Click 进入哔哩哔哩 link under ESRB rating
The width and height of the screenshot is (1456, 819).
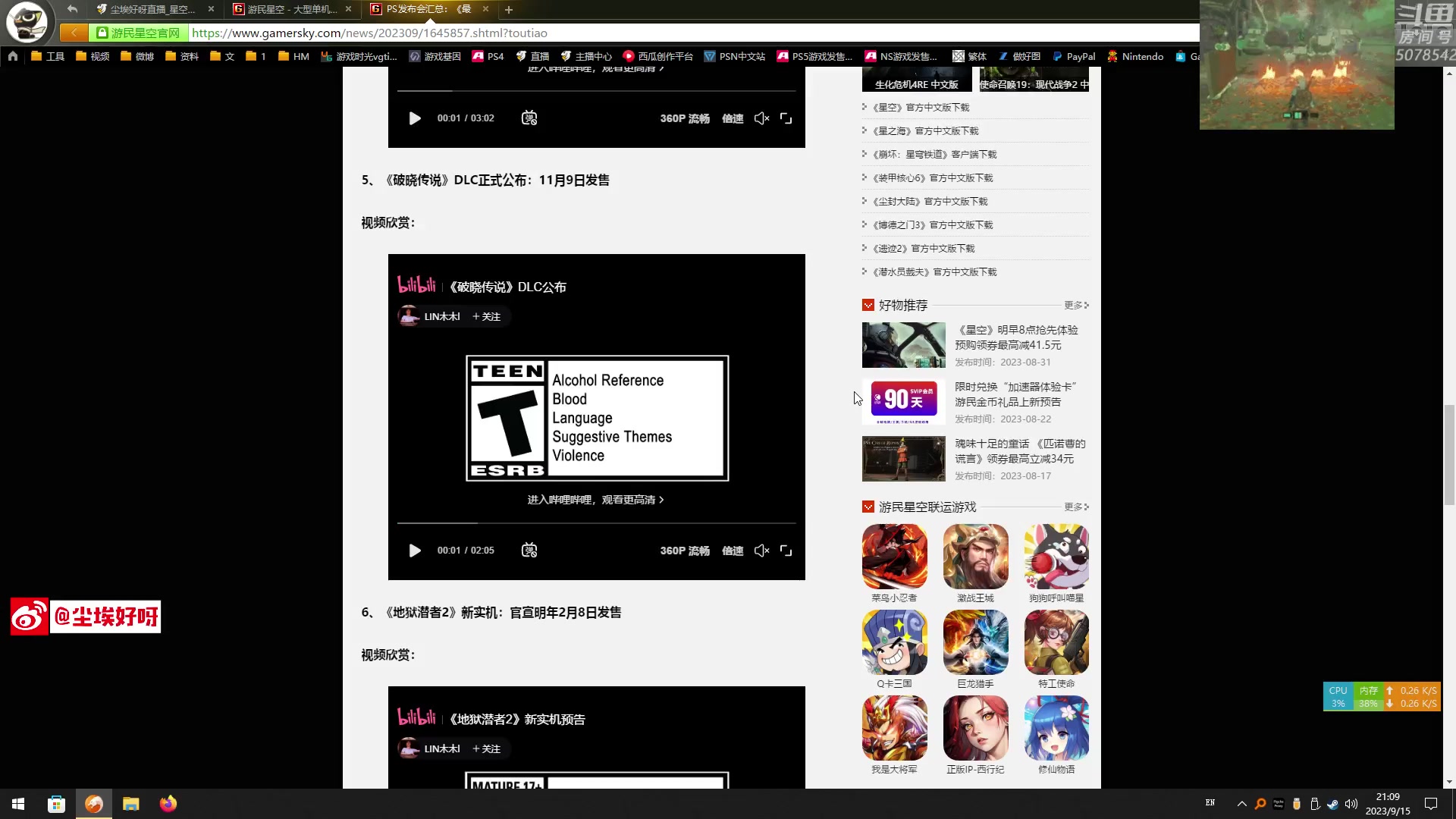click(x=595, y=500)
